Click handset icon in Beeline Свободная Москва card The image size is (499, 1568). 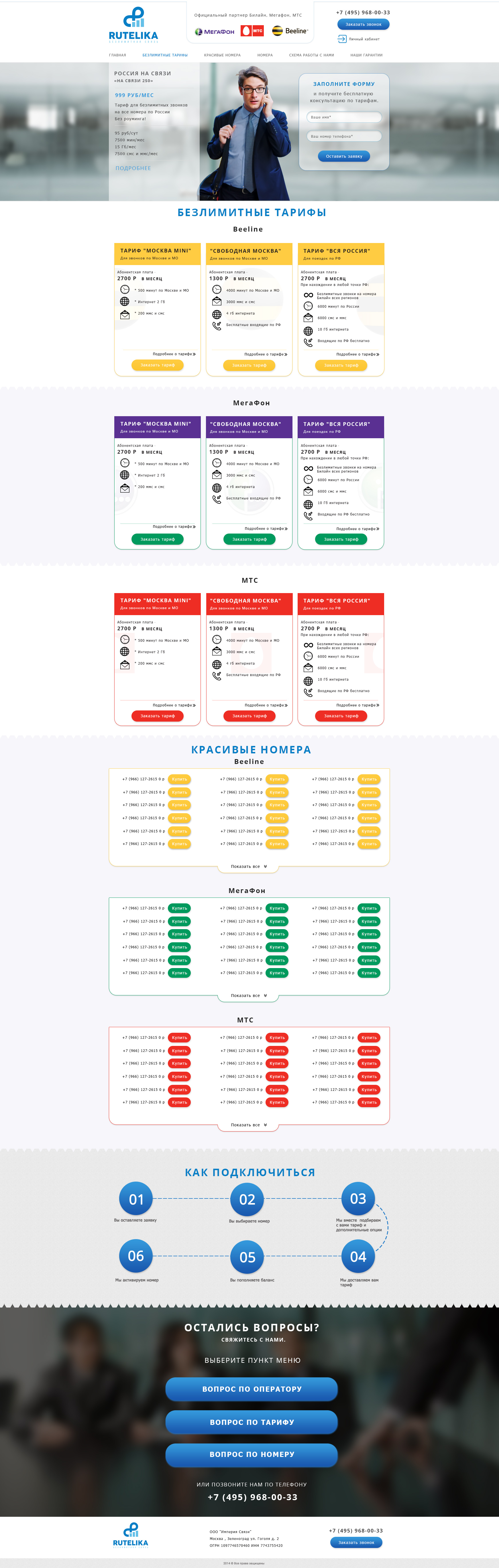tap(217, 326)
